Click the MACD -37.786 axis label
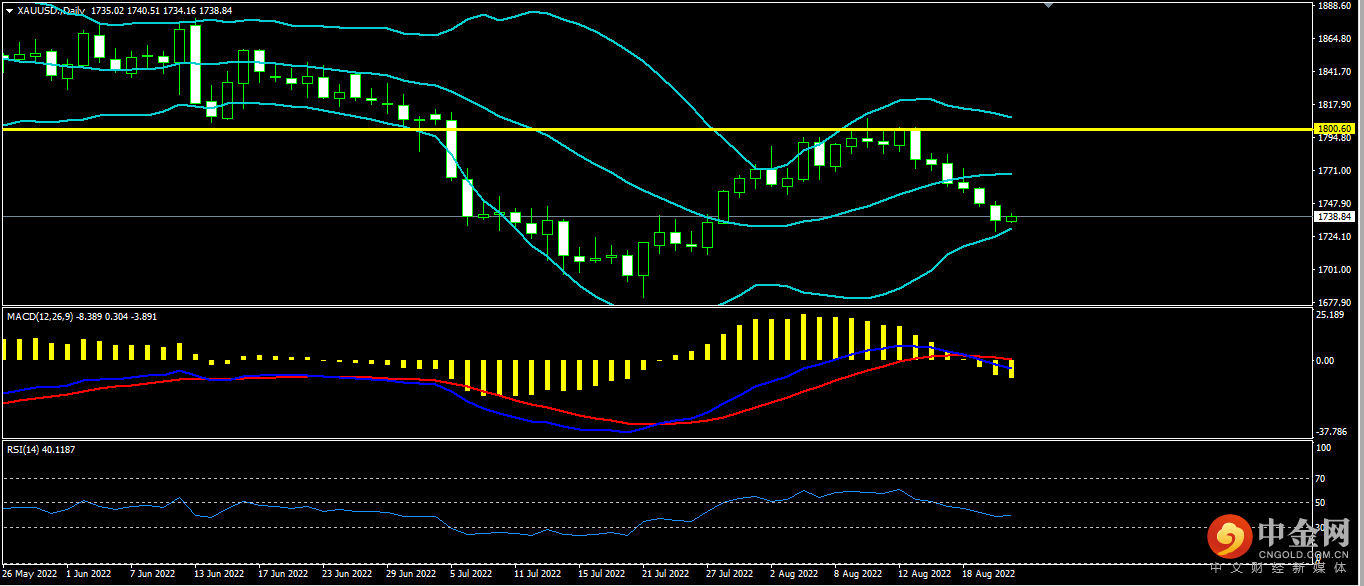Image resolution: width=1364 pixels, height=586 pixels. [1331, 432]
